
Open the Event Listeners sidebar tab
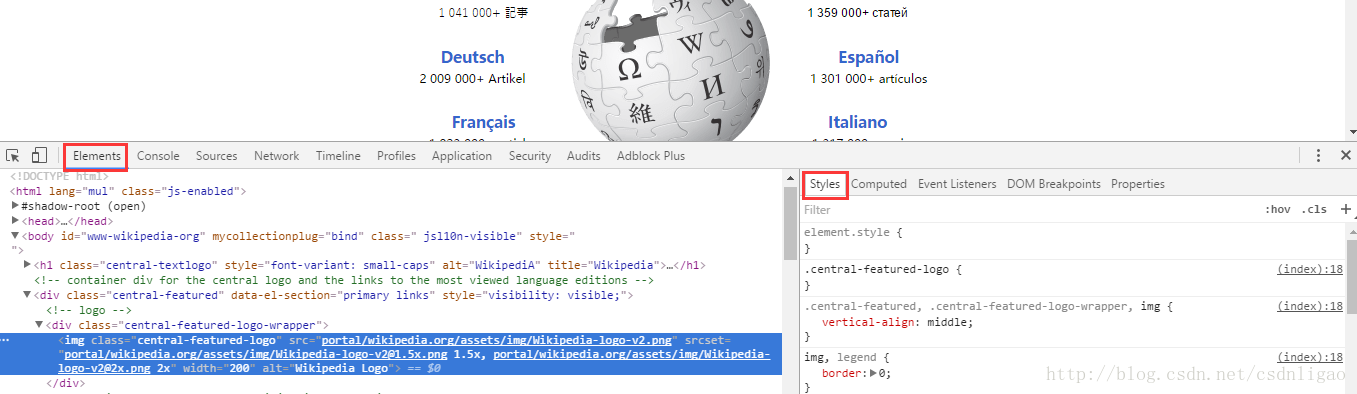pyautogui.click(x=957, y=184)
